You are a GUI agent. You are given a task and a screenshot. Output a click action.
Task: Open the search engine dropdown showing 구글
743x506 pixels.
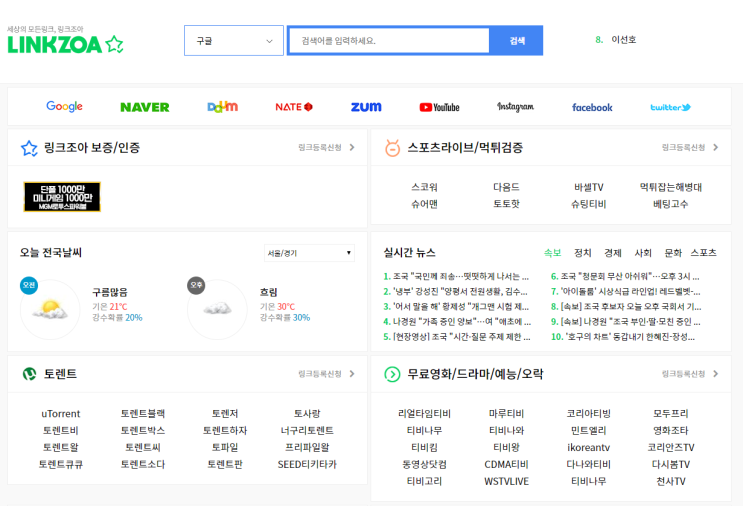pos(234,41)
